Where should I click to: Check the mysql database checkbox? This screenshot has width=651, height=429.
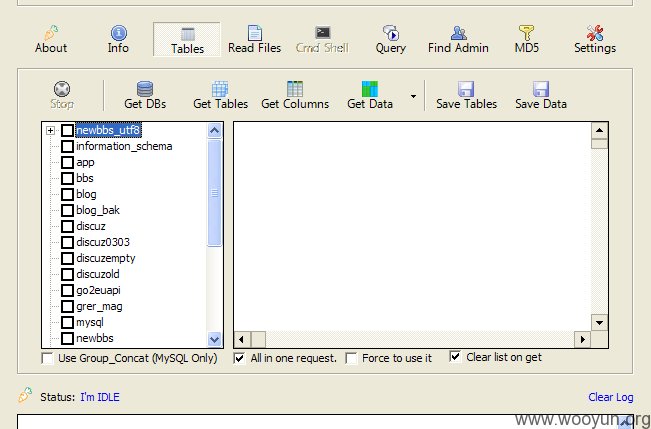(67, 322)
